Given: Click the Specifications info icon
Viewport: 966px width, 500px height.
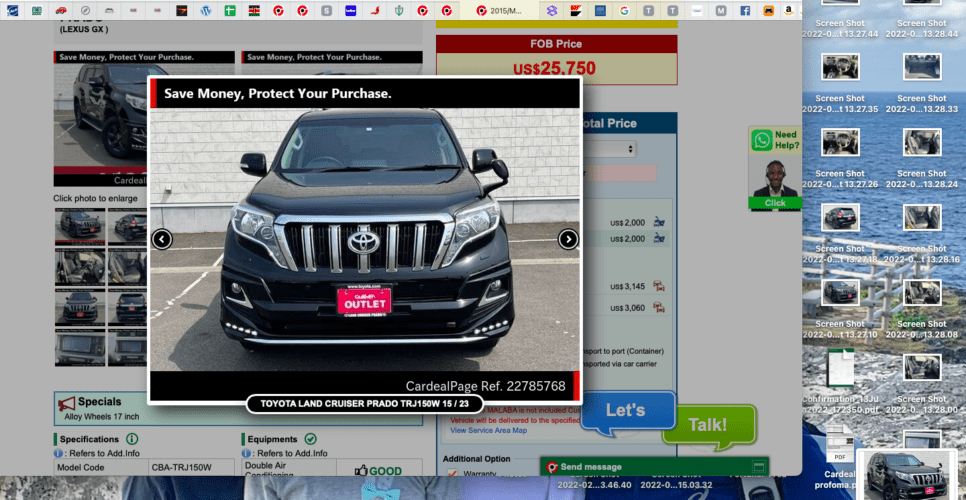Looking at the screenshot, I should pyautogui.click(x=132, y=439).
